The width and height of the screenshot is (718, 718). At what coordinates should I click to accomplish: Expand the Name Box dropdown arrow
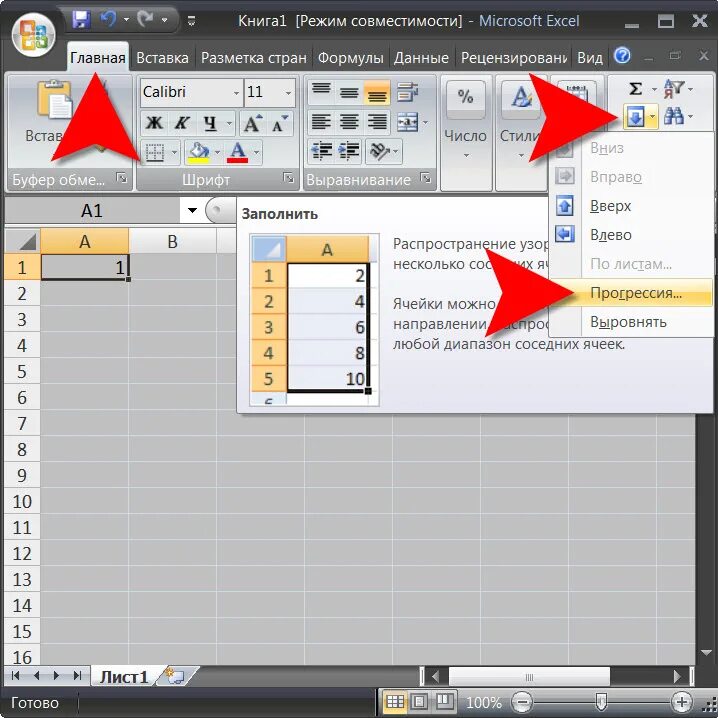point(192,211)
